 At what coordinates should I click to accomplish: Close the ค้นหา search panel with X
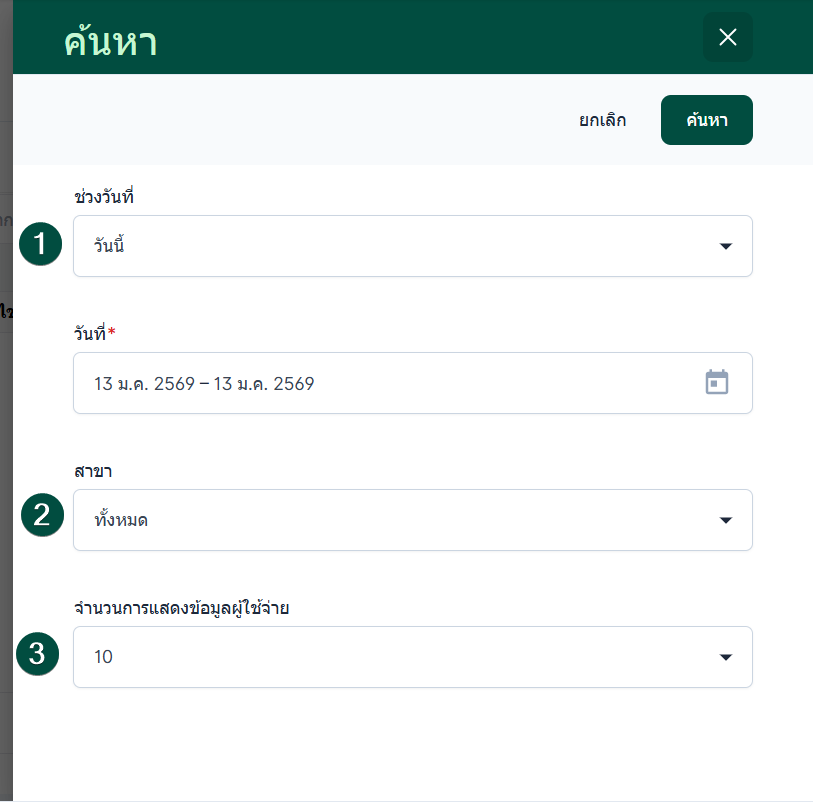tap(727, 37)
